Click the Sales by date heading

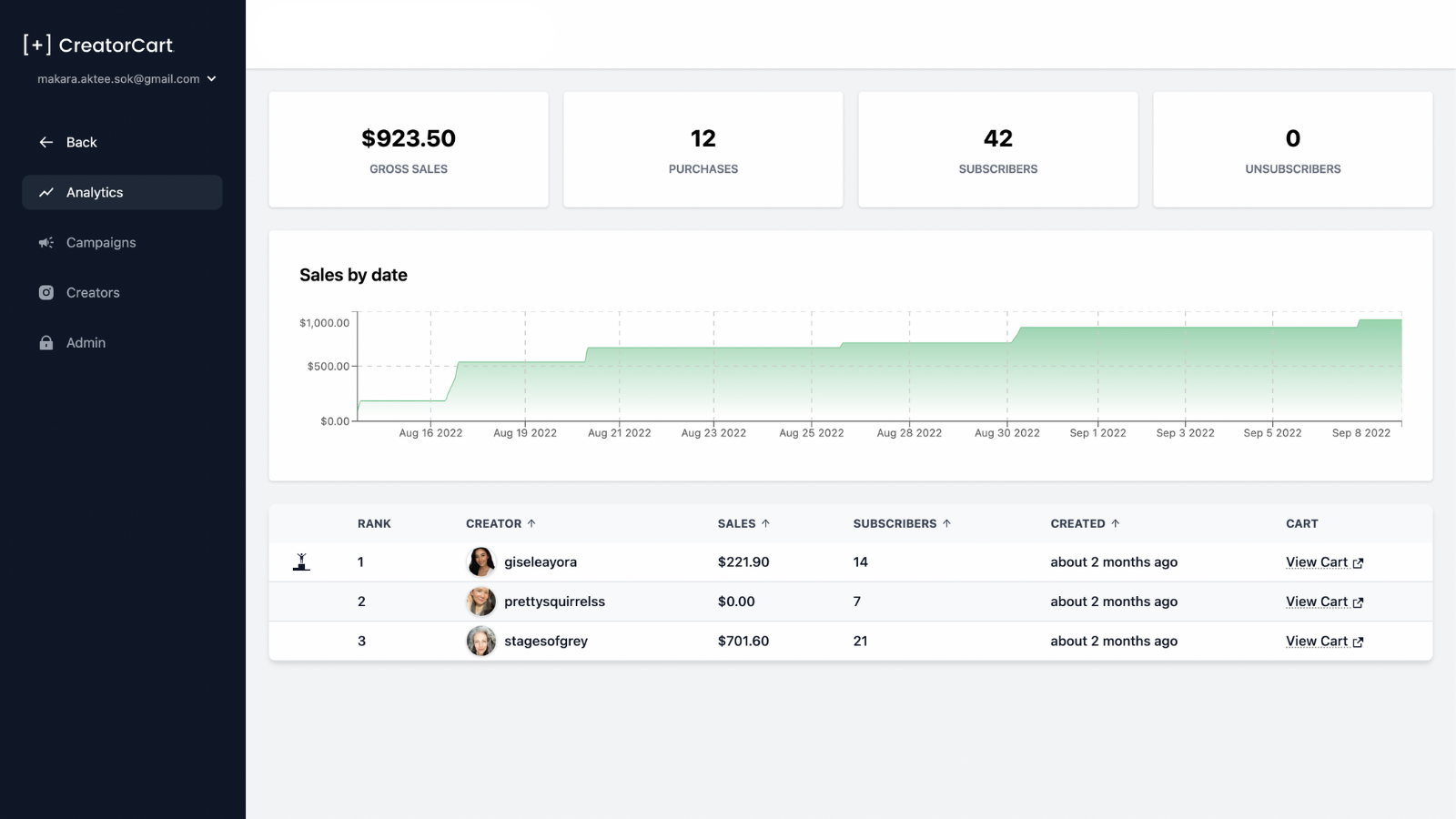coord(353,275)
